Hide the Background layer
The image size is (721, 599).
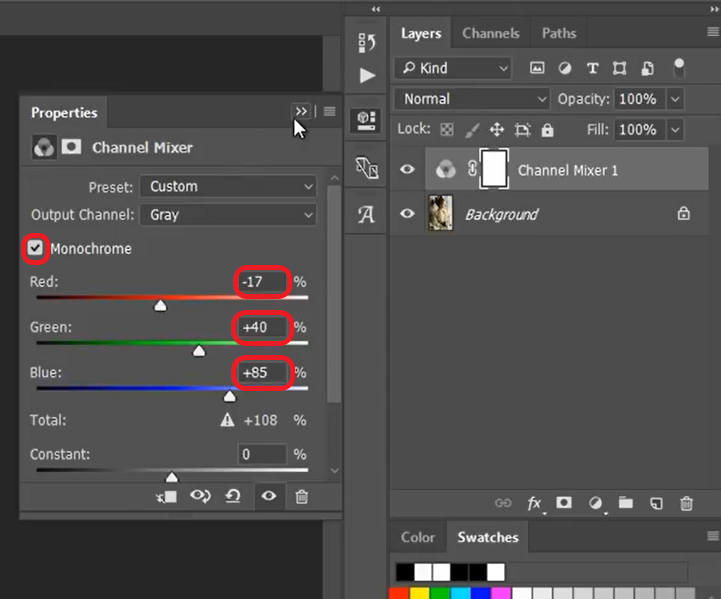point(407,214)
